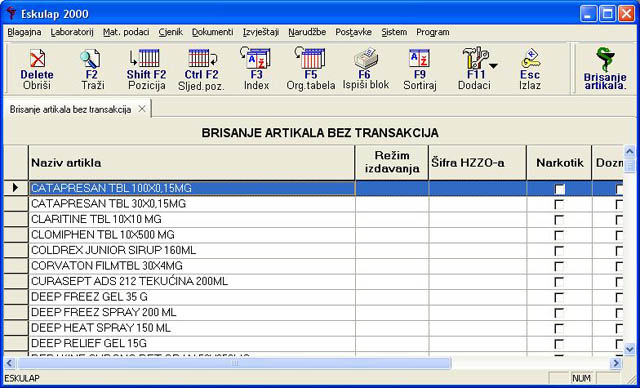The width and height of the screenshot is (640, 388).
Task: Maximize the Eskulap 2000 window
Action: coord(607,14)
